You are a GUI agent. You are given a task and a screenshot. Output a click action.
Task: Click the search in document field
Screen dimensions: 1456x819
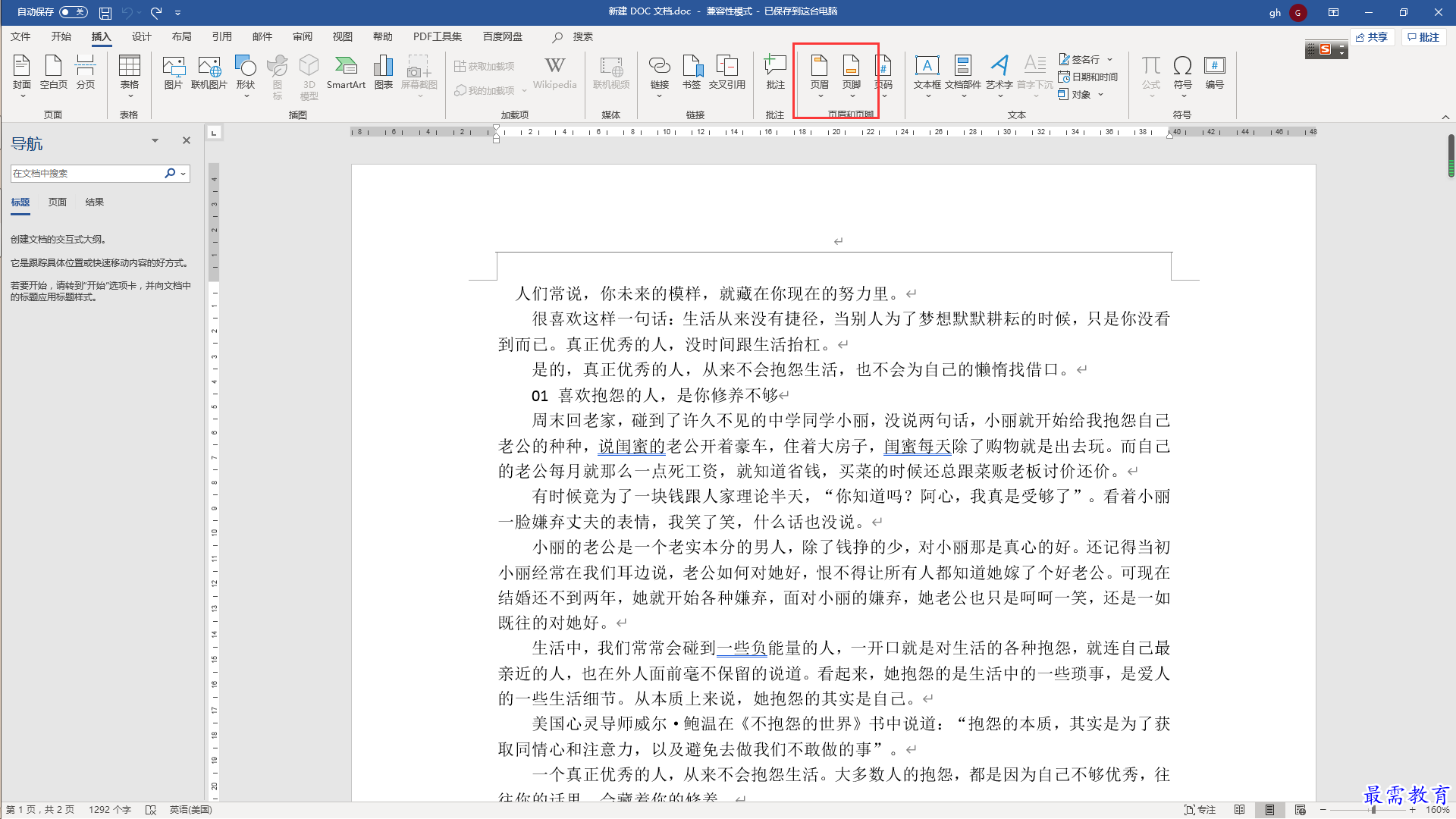point(86,174)
